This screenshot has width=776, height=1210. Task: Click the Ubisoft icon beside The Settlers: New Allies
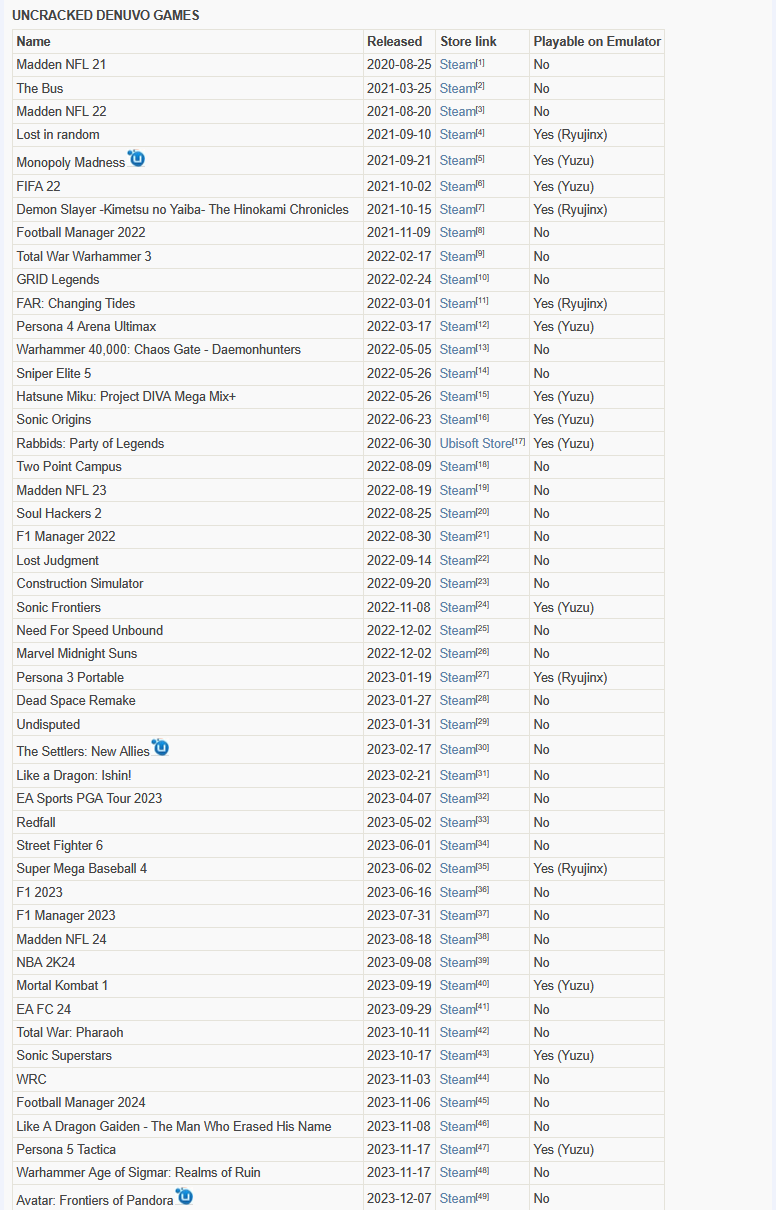point(161,748)
